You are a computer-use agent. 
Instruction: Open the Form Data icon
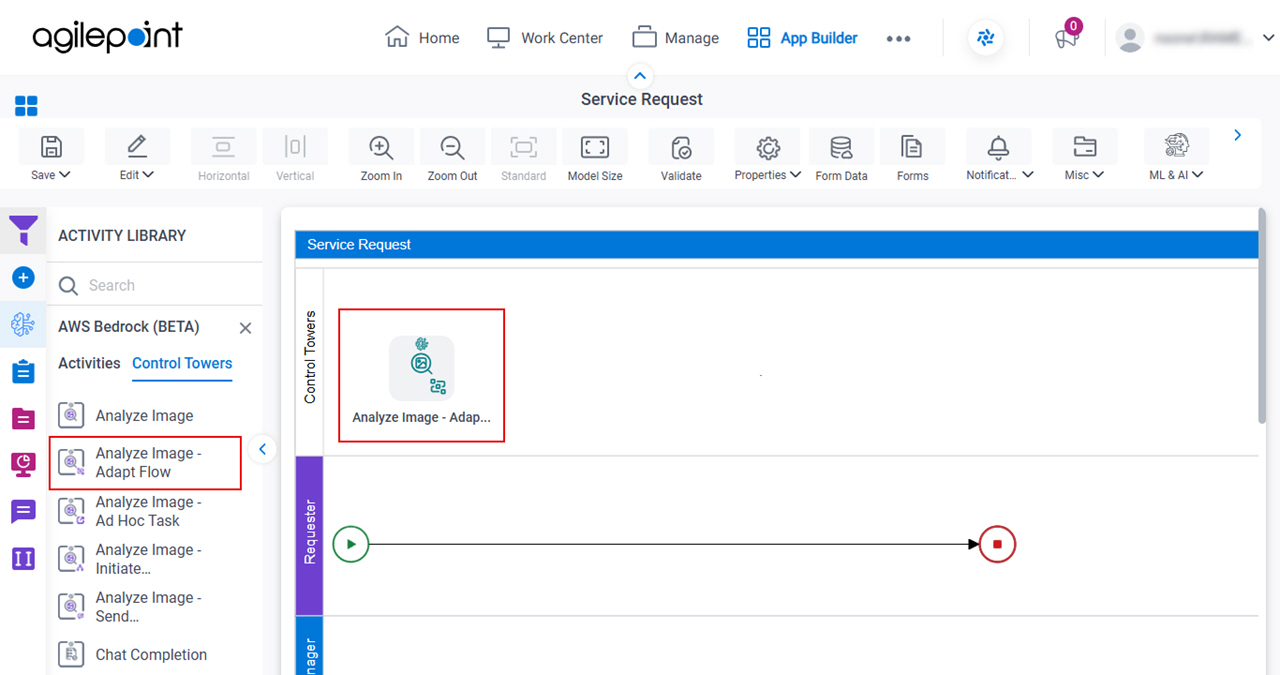pos(841,147)
